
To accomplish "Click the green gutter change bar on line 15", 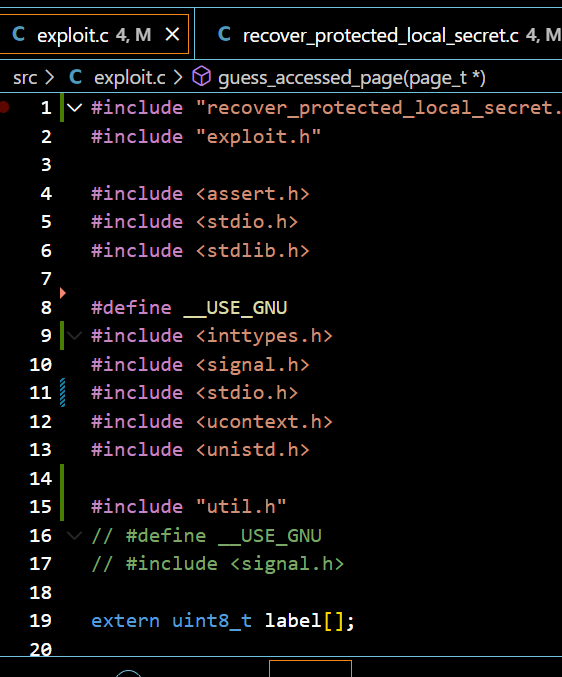I will [62, 506].
